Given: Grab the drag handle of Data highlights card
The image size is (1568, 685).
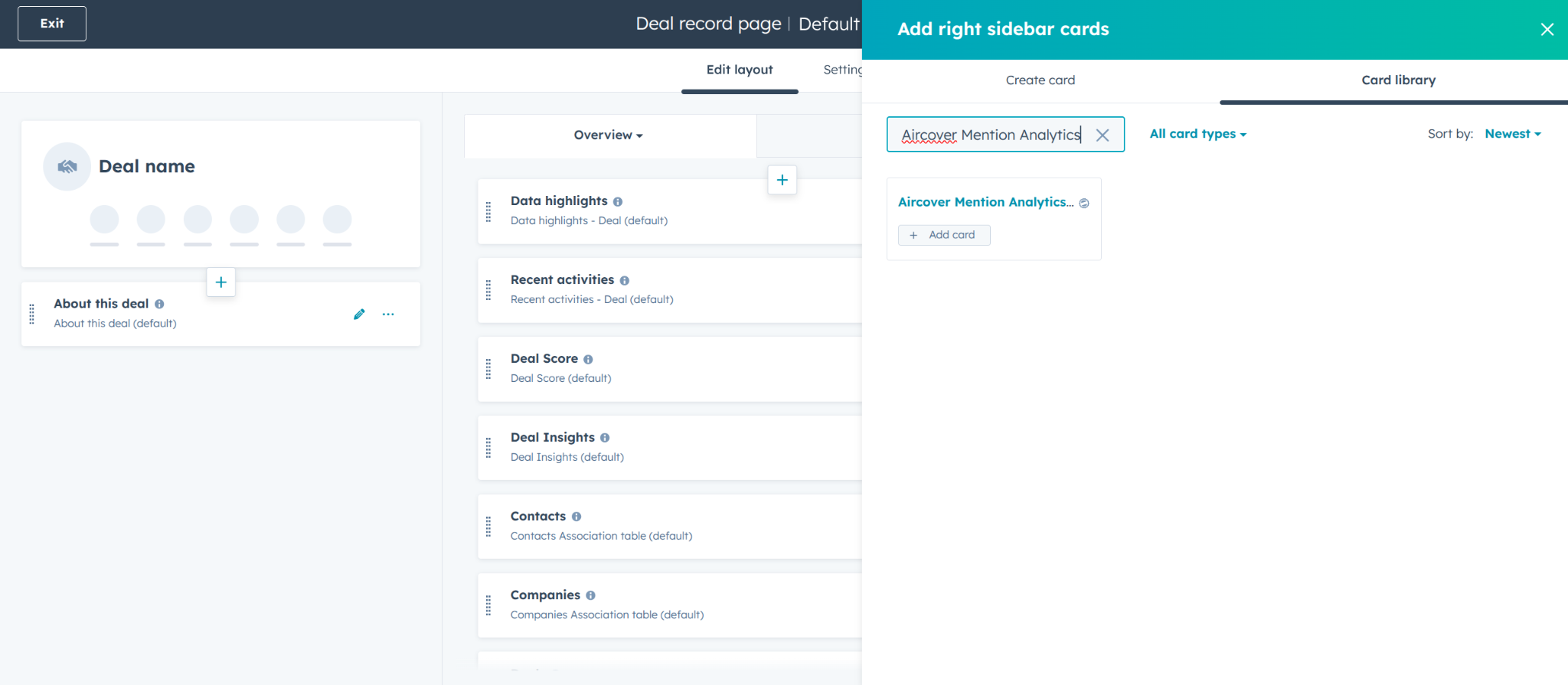Looking at the screenshot, I should tap(488, 212).
